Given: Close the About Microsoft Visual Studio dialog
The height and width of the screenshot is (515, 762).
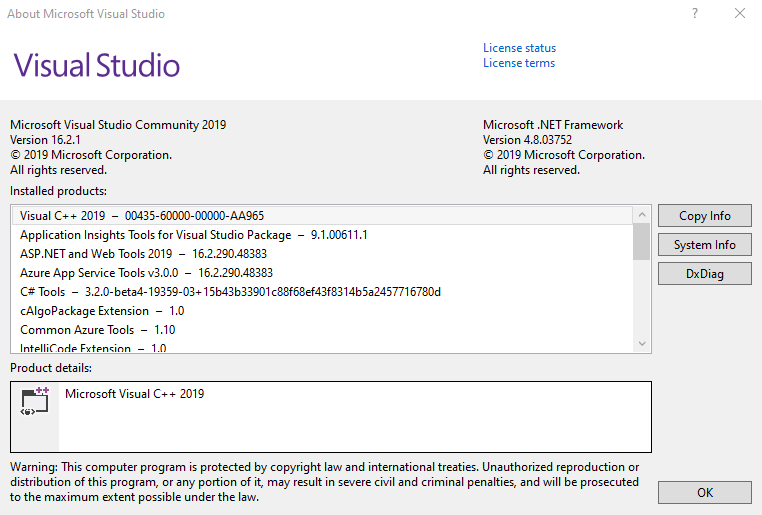Looking at the screenshot, I should pos(739,14).
